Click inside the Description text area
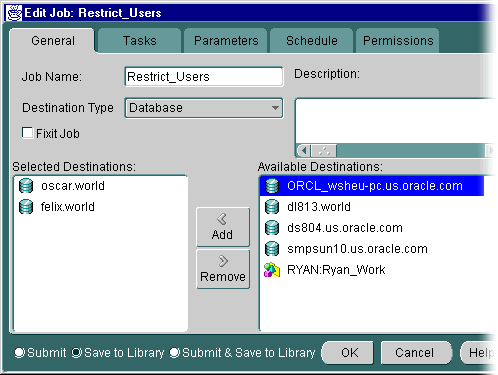Image resolution: width=498 pixels, height=375 pixels. click(x=396, y=121)
